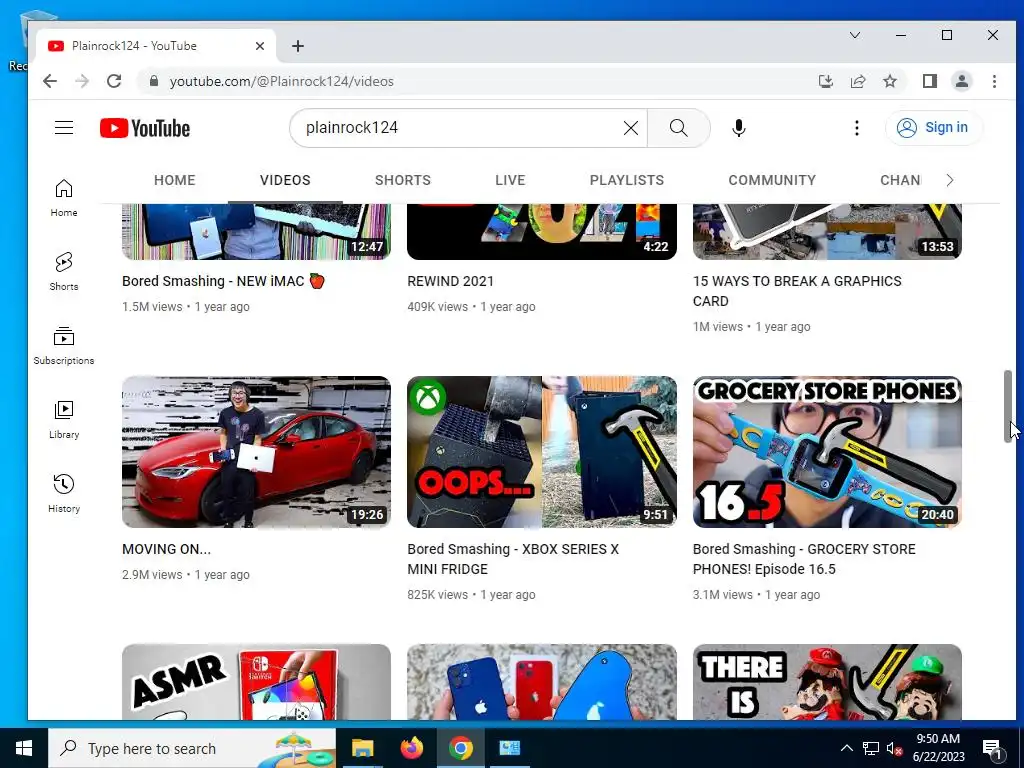The image size is (1024, 768).
Task: Open the PLAYLISTS channel tab
Action: [x=627, y=180]
